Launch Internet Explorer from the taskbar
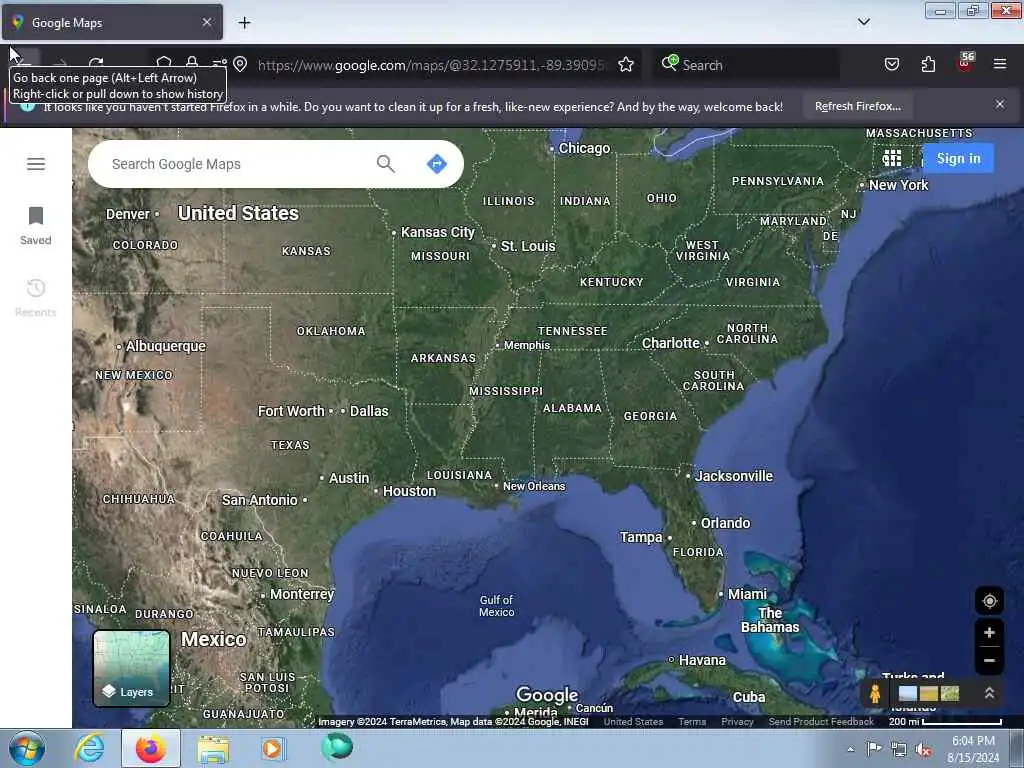 (x=89, y=748)
